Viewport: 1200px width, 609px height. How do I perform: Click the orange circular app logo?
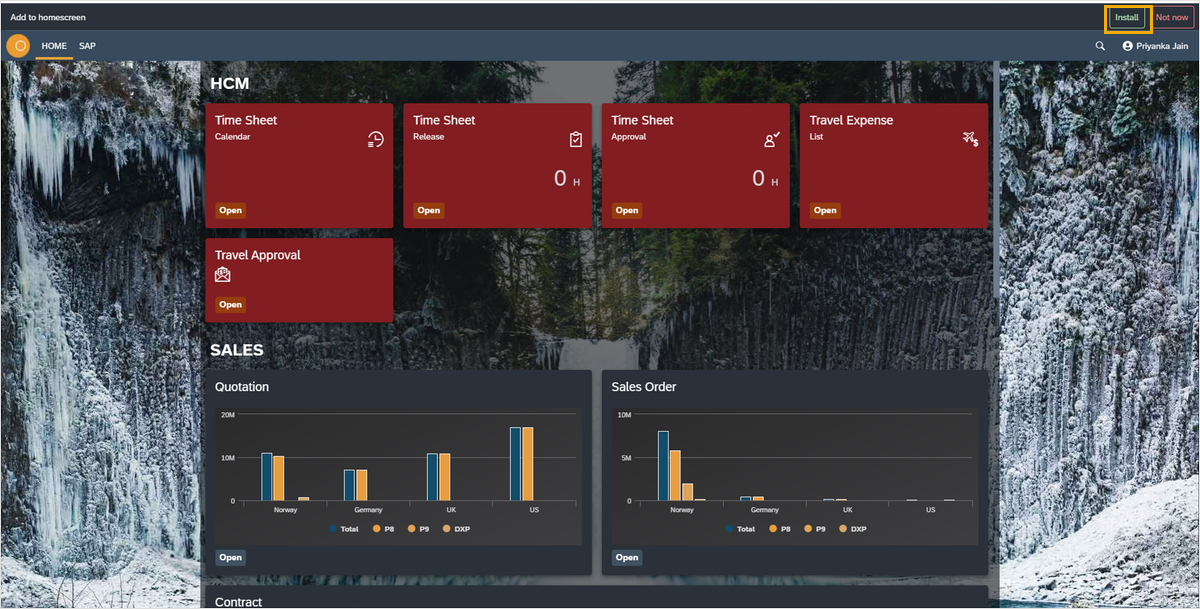(x=18, y=46)
